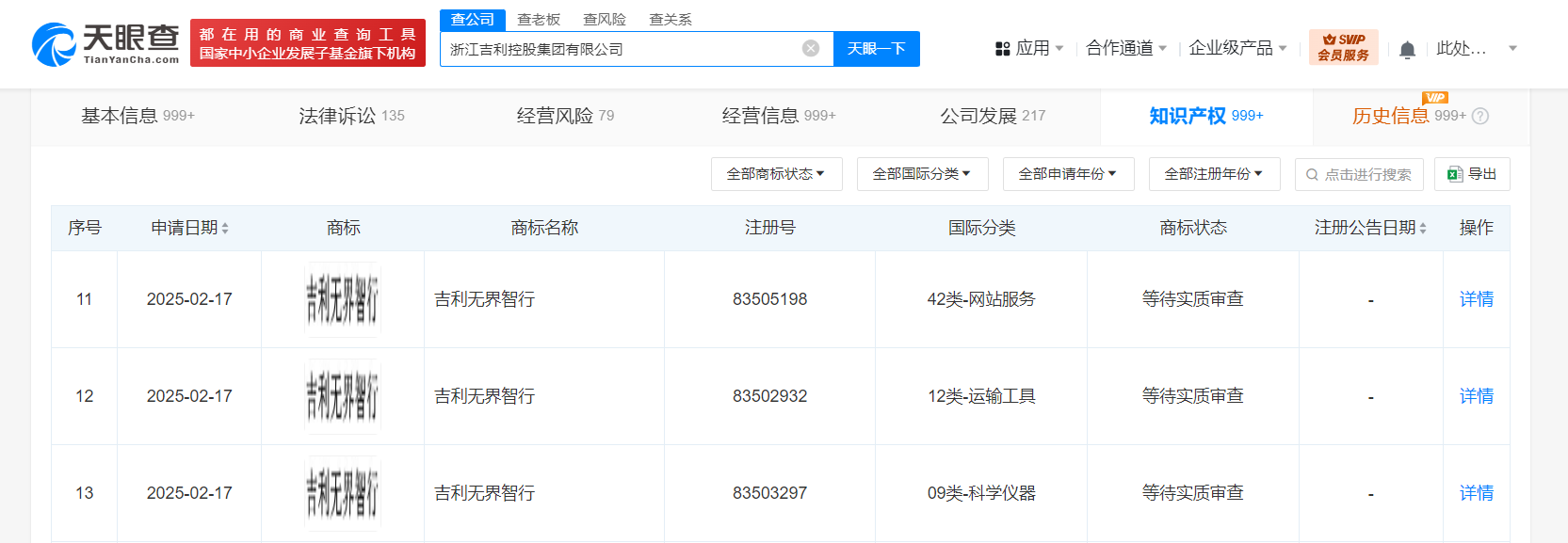
Task: Switch to the 公司发展 tab
Action: tap(993, 116)
